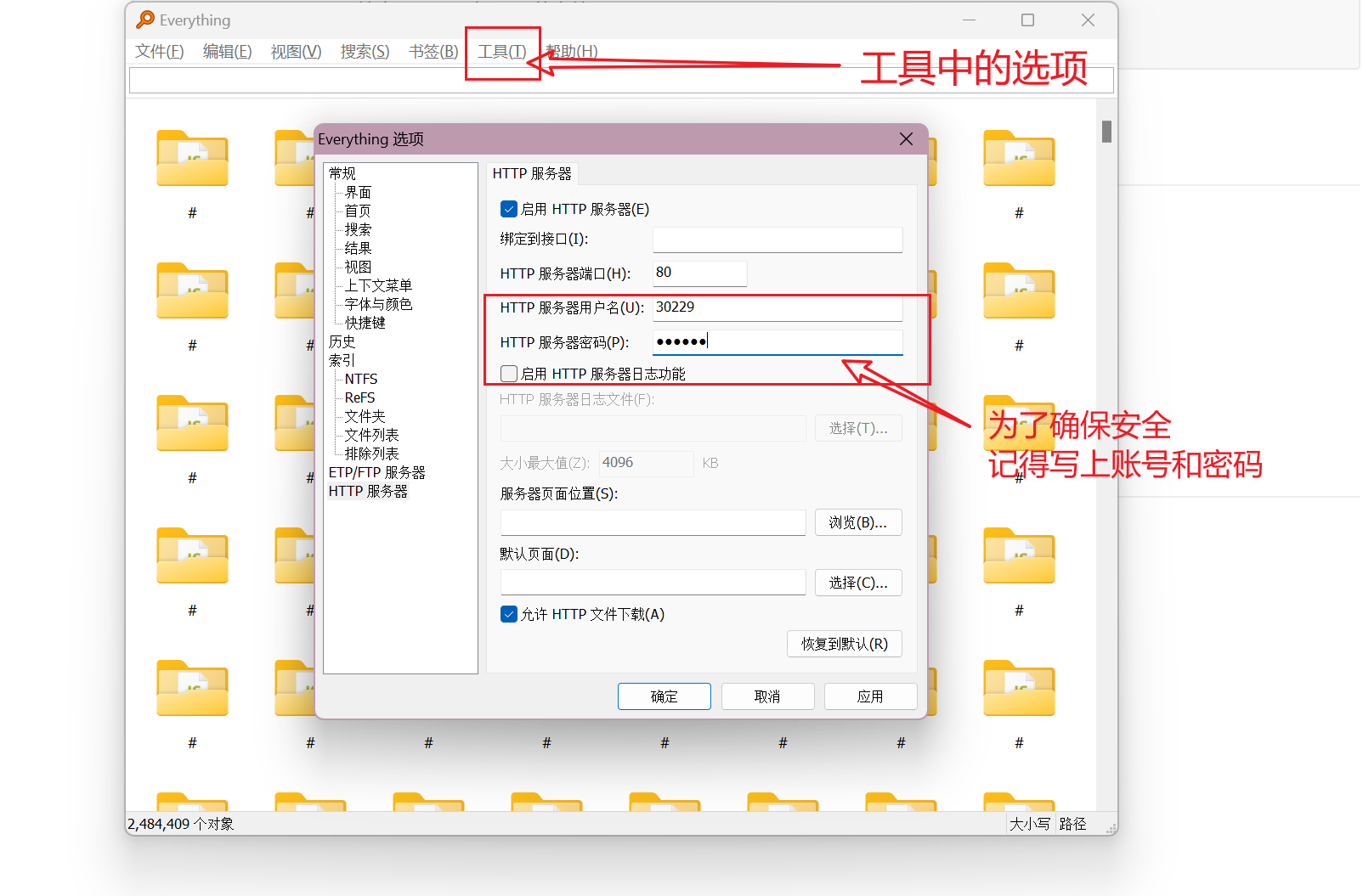Select 文件夹 in the options tree
This screenshot has width=1363, height=896.
(x=365, y=417)
